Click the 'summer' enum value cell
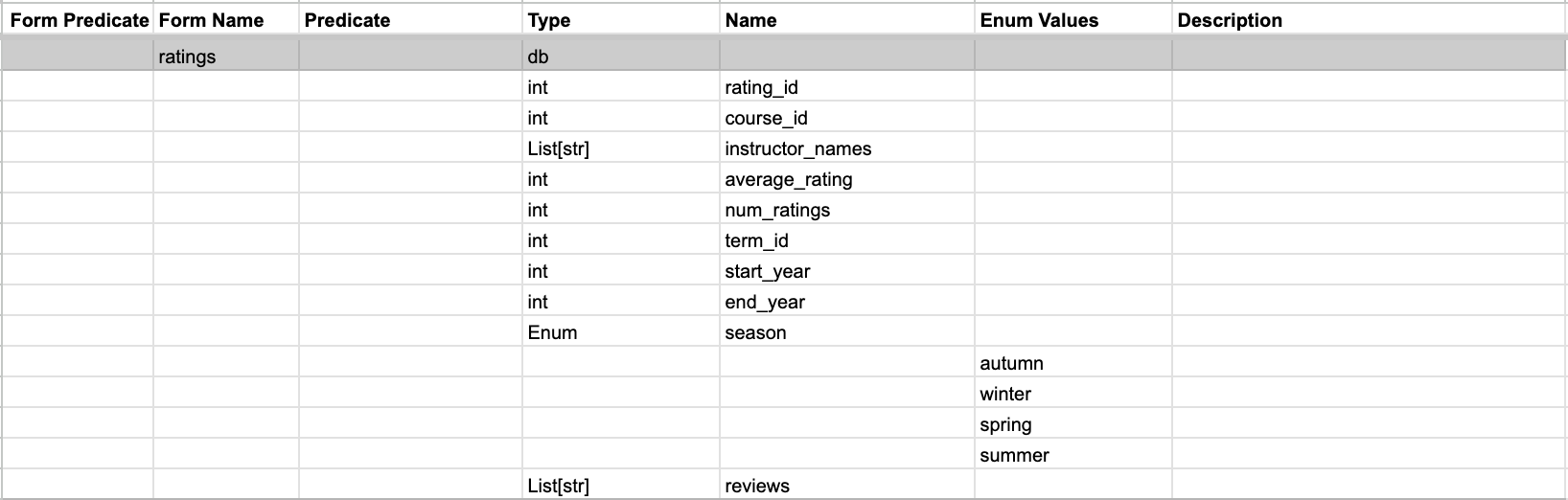This screenshot has height=500, width=1568. point(1015,455)
